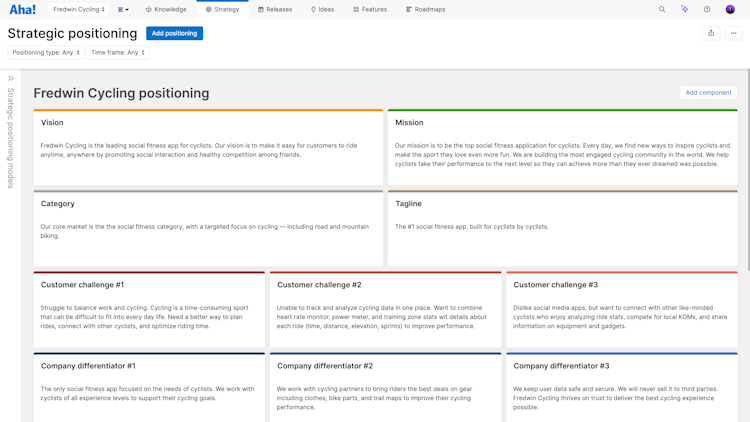
Task: Open the AI assistant sparkle icon
Action: point(684,9)
